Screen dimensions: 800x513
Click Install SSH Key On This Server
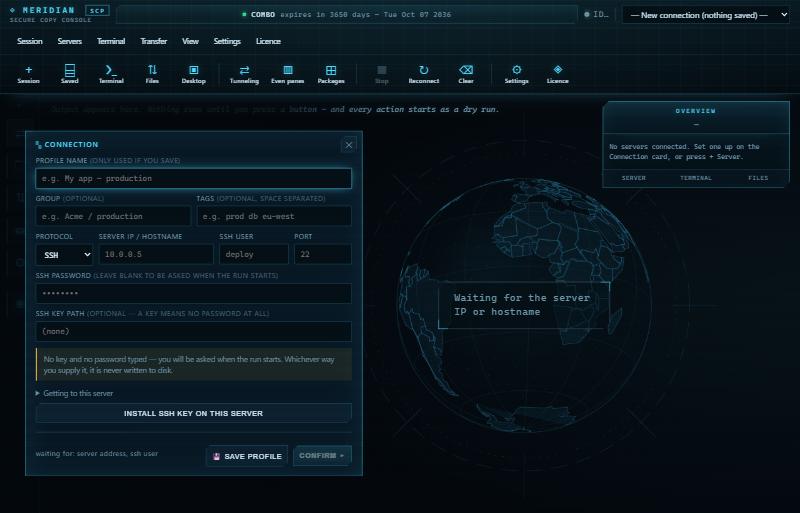coord(193,413)
